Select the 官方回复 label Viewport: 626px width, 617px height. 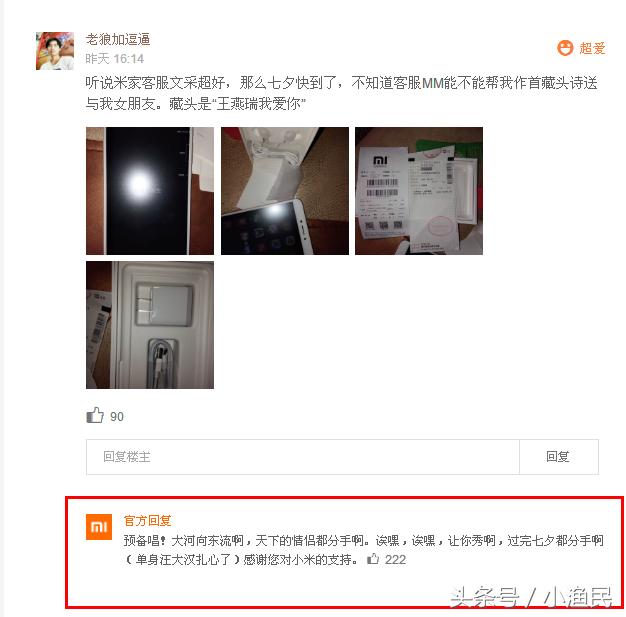coord(147,521)
